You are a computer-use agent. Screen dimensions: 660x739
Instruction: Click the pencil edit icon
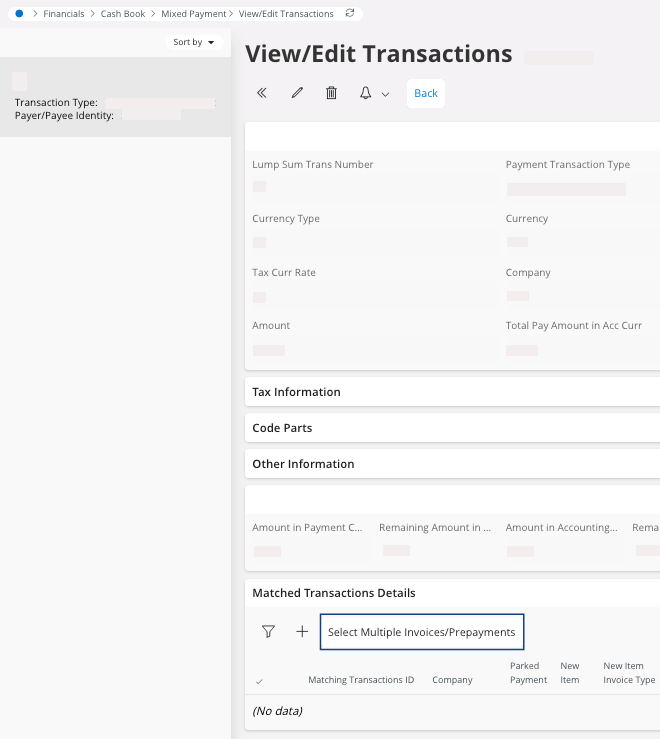(x=297, y=93)
